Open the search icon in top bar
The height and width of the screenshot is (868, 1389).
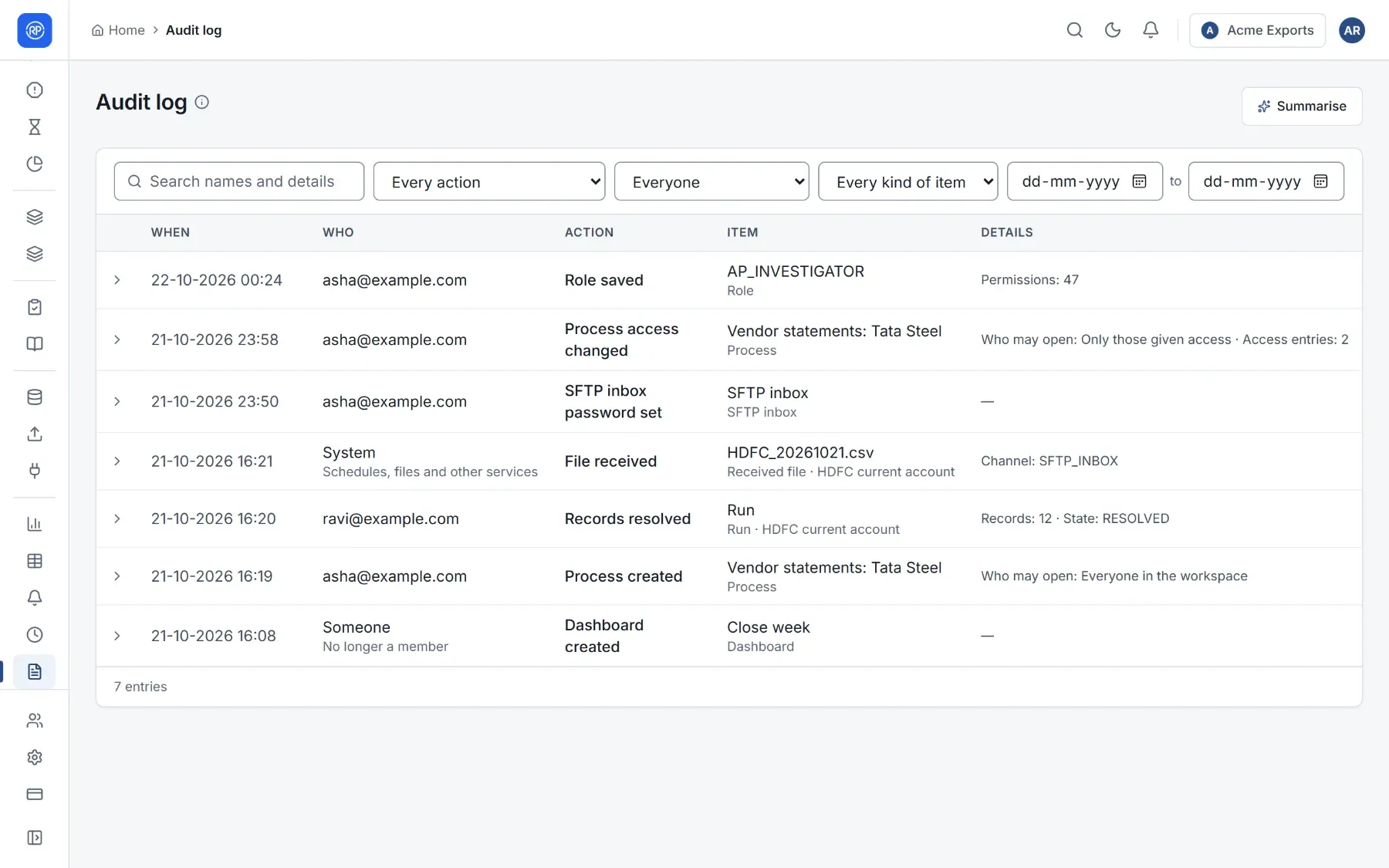click(x=1074, y=30)
